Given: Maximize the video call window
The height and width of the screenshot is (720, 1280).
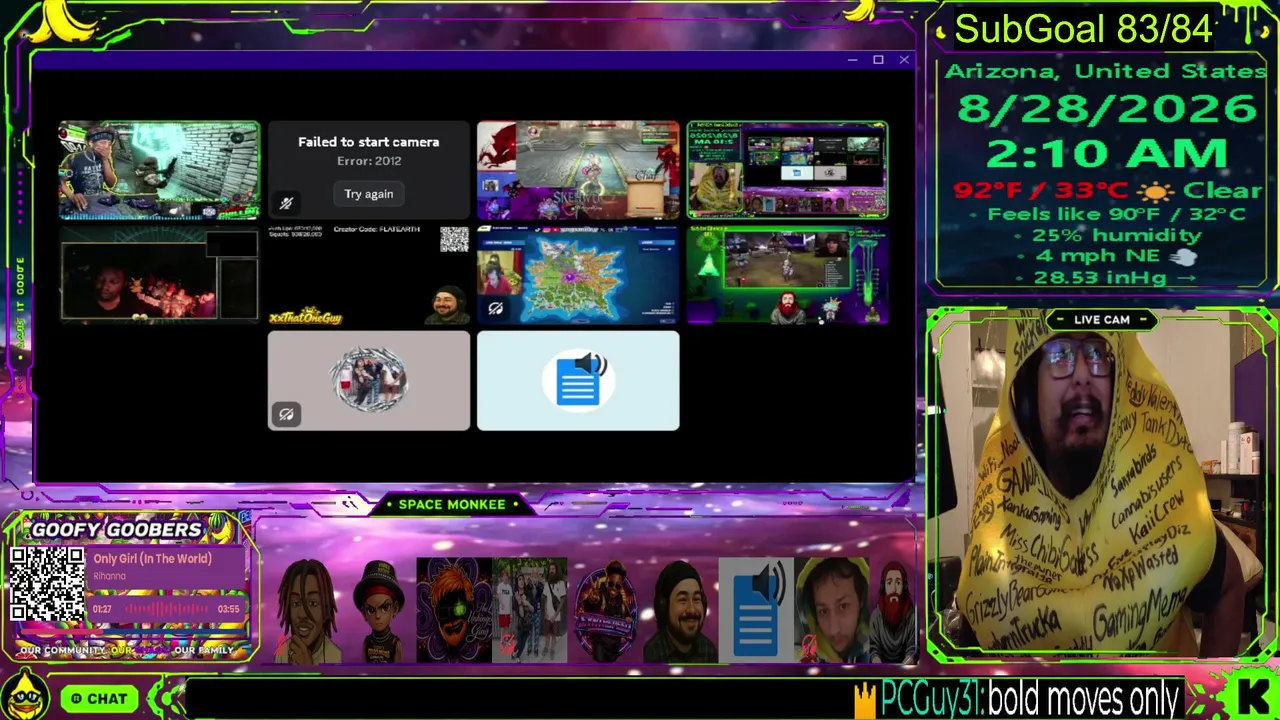Looking at the screenshot, I should pos(878,60).
